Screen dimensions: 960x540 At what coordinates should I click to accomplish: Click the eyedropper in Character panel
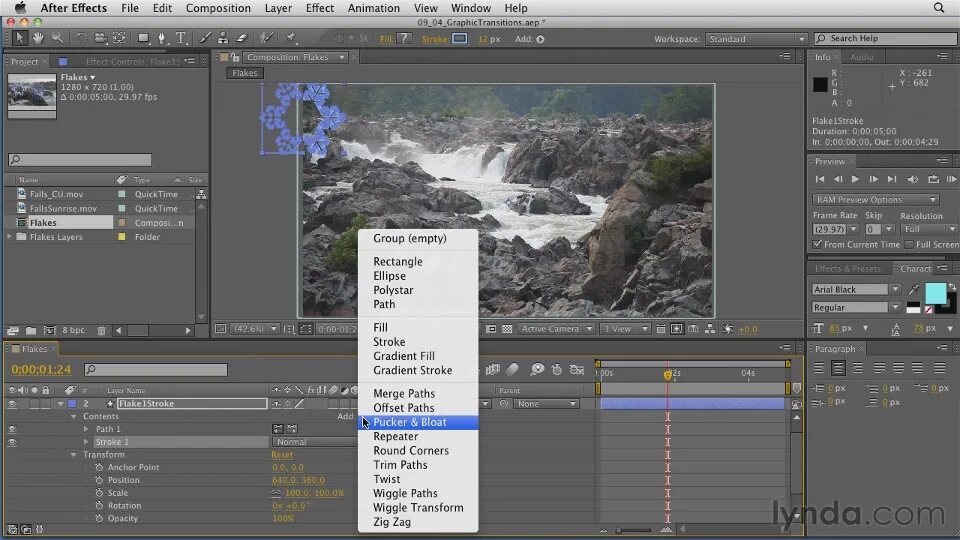[x=913, y=289]
